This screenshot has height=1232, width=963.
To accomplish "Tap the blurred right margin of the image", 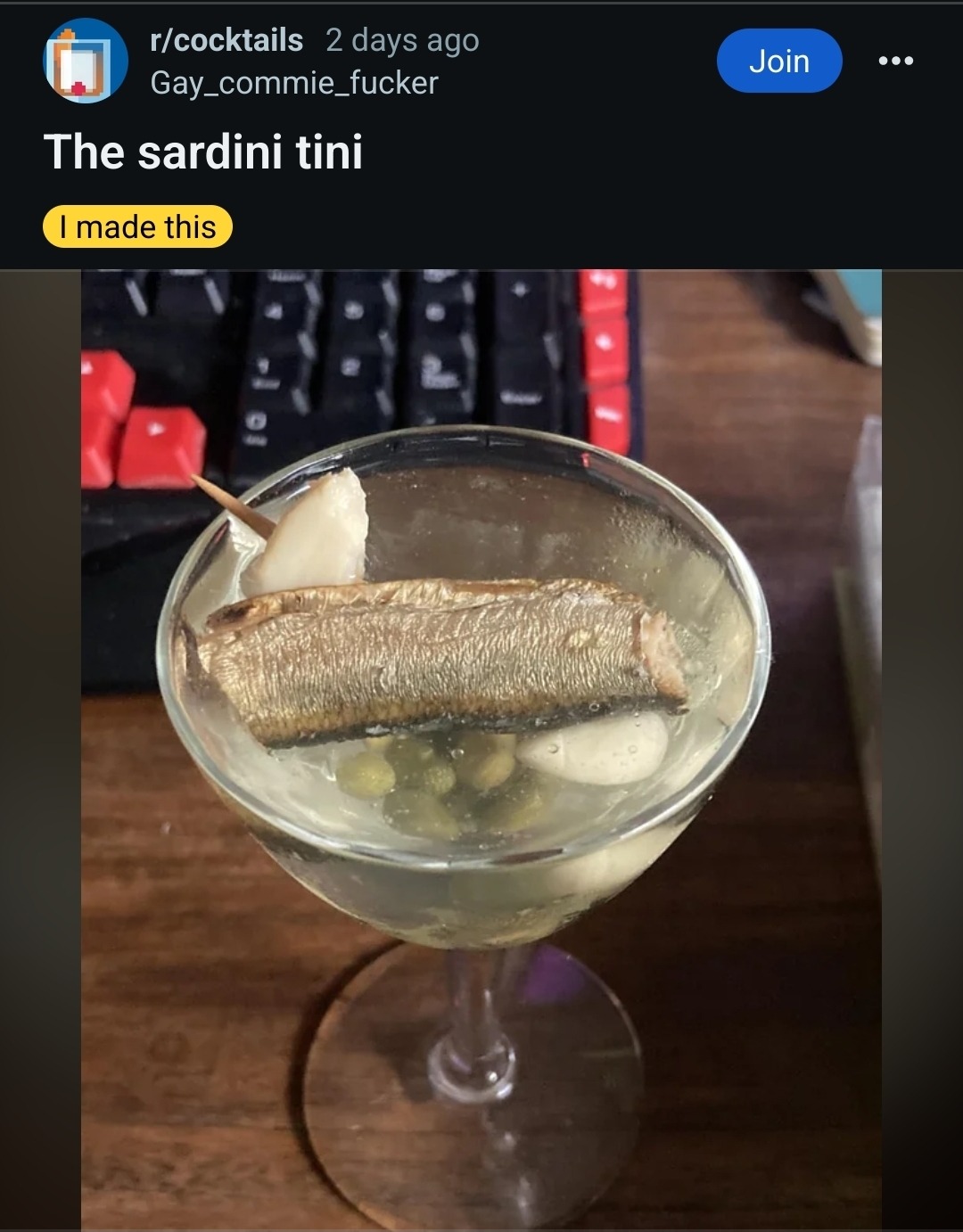I will 922,751.
